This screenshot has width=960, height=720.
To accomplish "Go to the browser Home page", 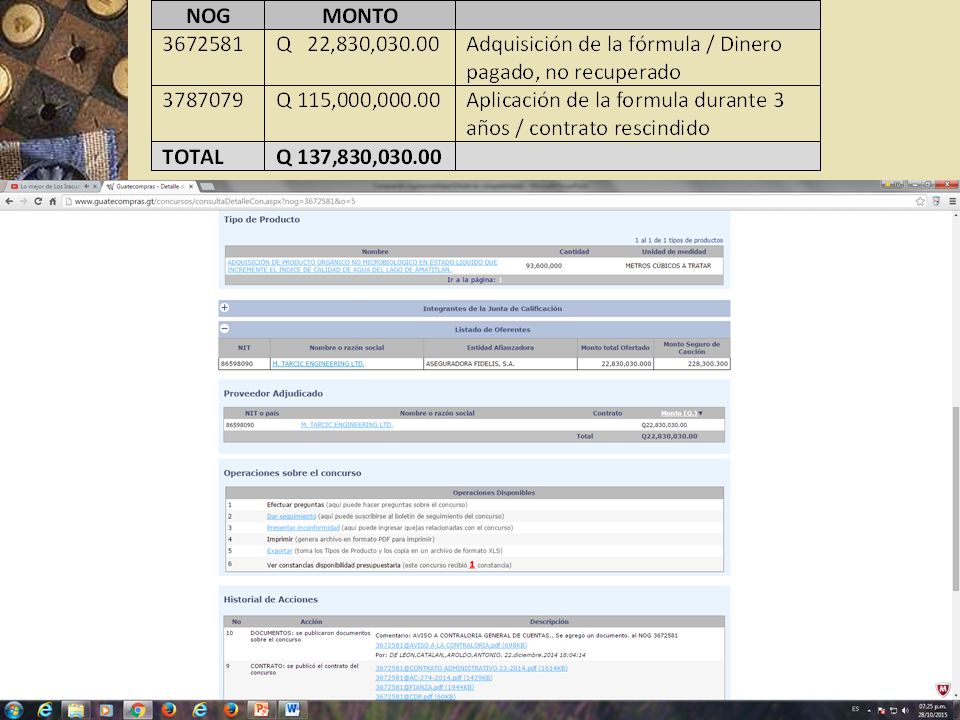I will (x=53, y=201).
